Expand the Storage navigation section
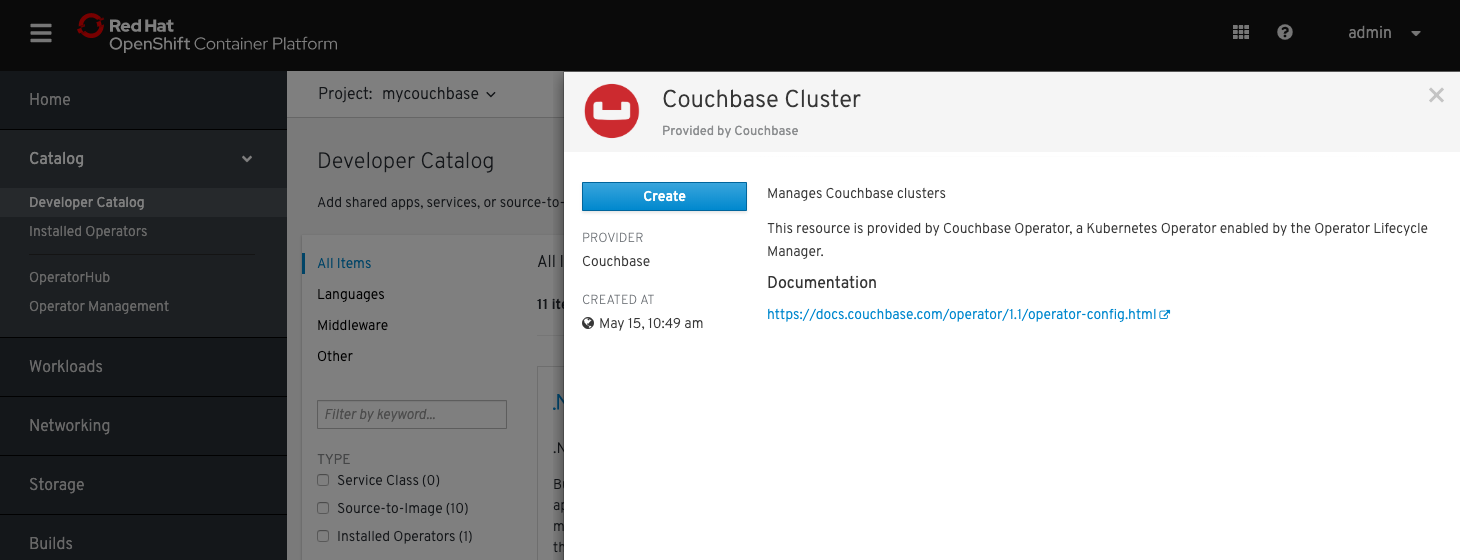1460x560 pixels. click(x=143, y=484)
